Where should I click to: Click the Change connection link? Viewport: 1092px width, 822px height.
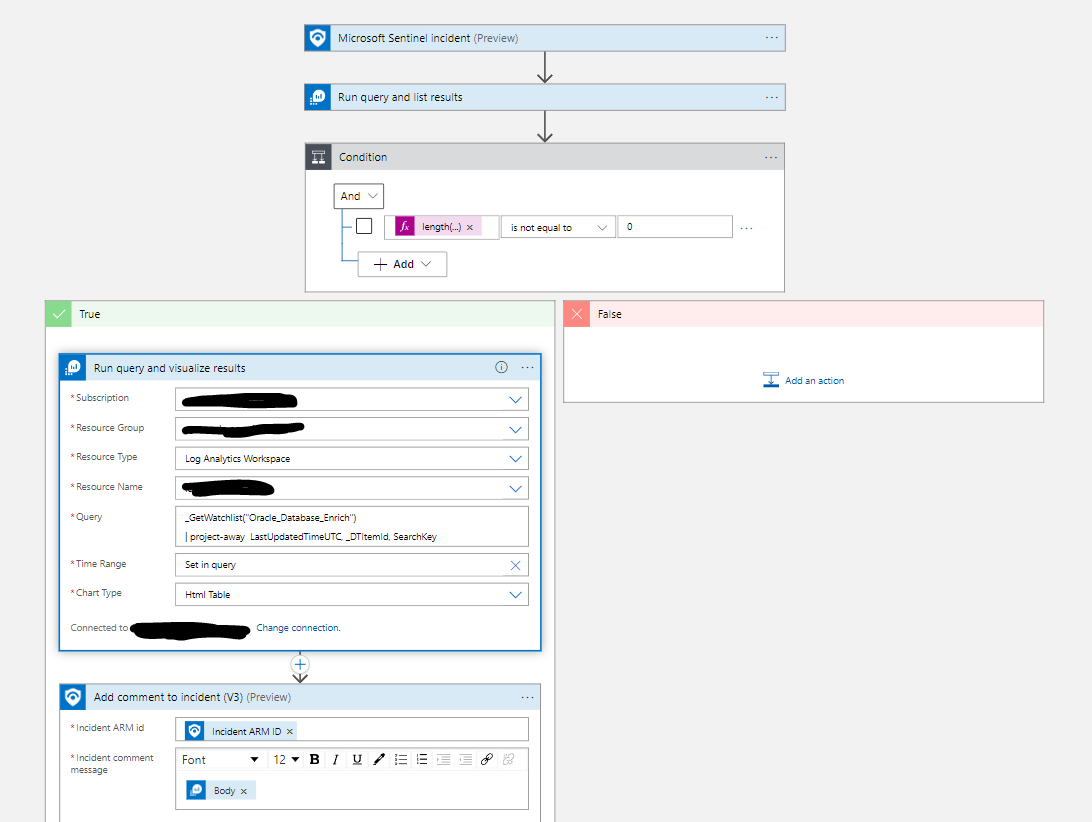pyautogui.click(x=298, y=628)
